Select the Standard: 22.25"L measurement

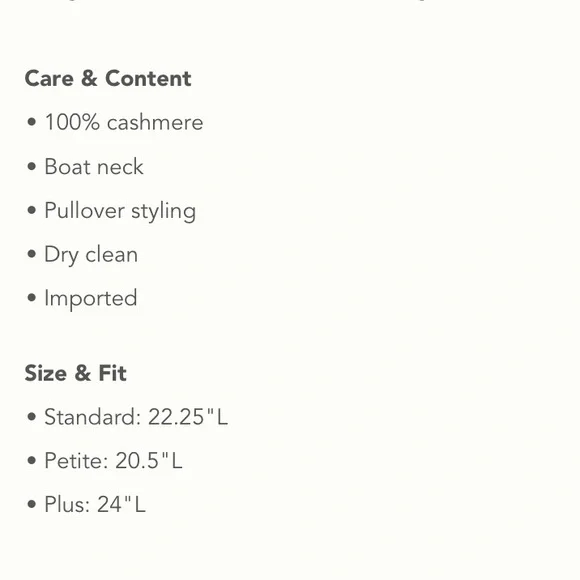click(136, 417)
